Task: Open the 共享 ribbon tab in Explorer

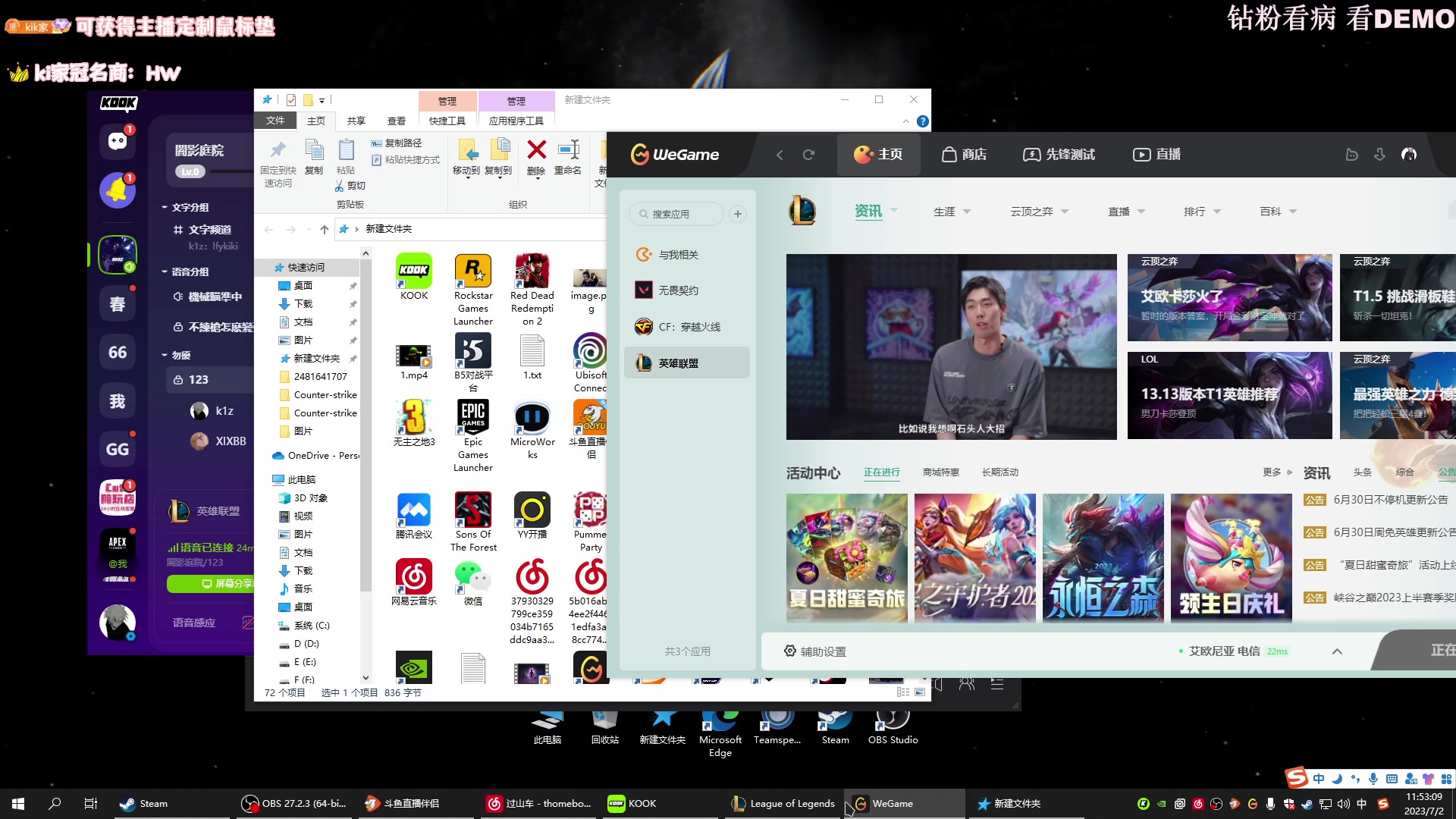Action: pos(356,121)
